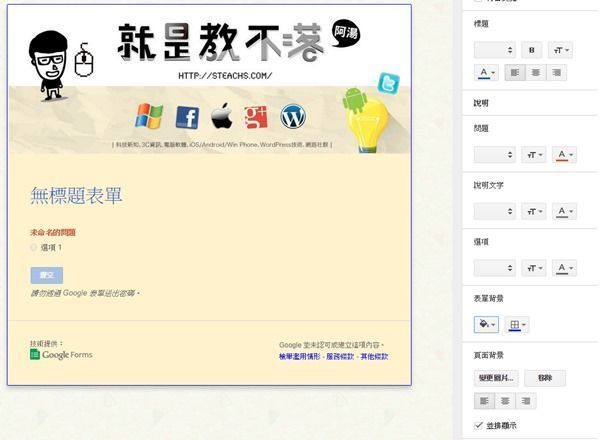Open the 表單背景 form border style menu
Image resolution: width=600 pixels, height=440 pixels.
[x=517, y=324]
